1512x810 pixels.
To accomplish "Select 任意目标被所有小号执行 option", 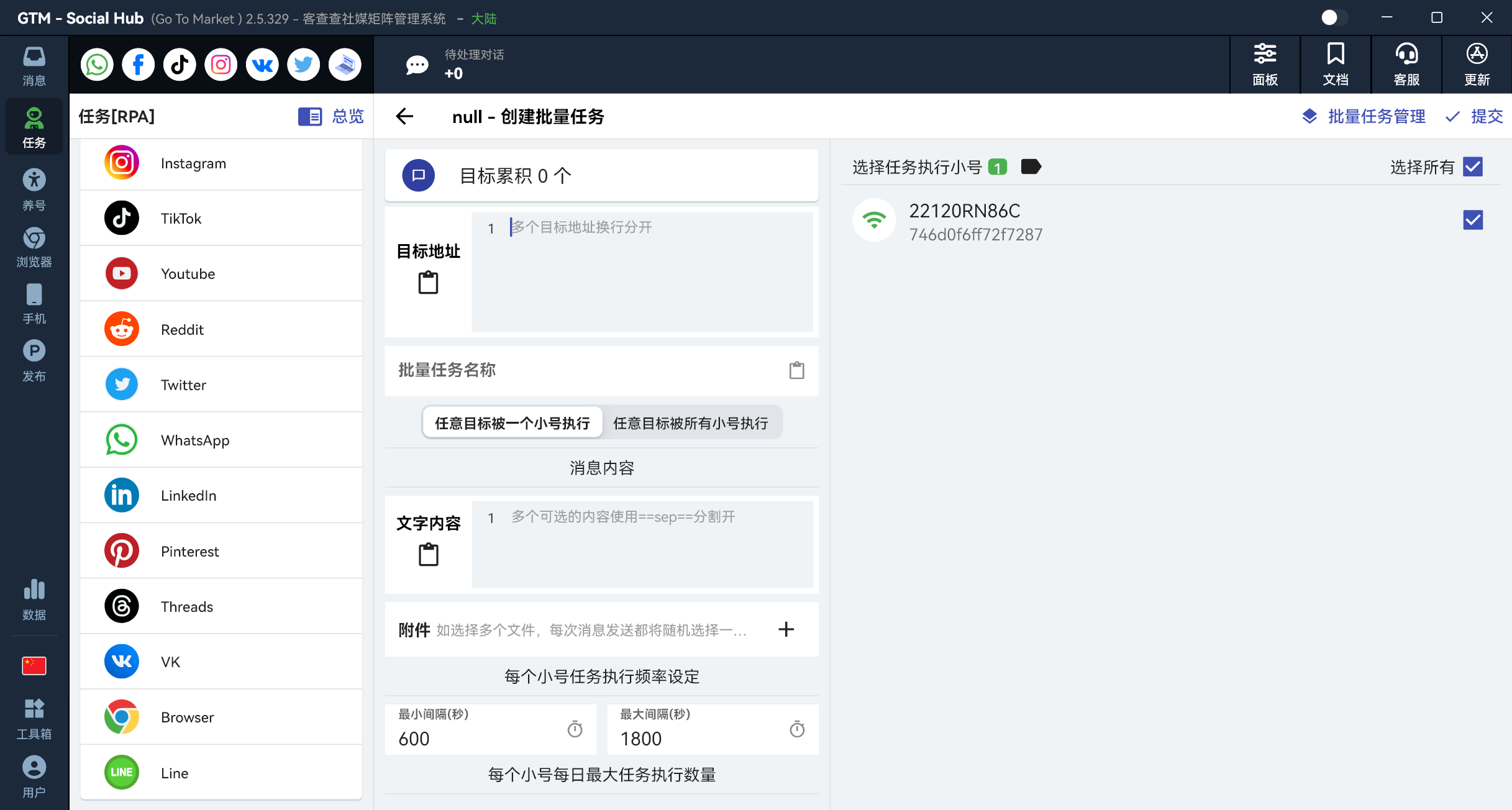I will pos(691,423).
